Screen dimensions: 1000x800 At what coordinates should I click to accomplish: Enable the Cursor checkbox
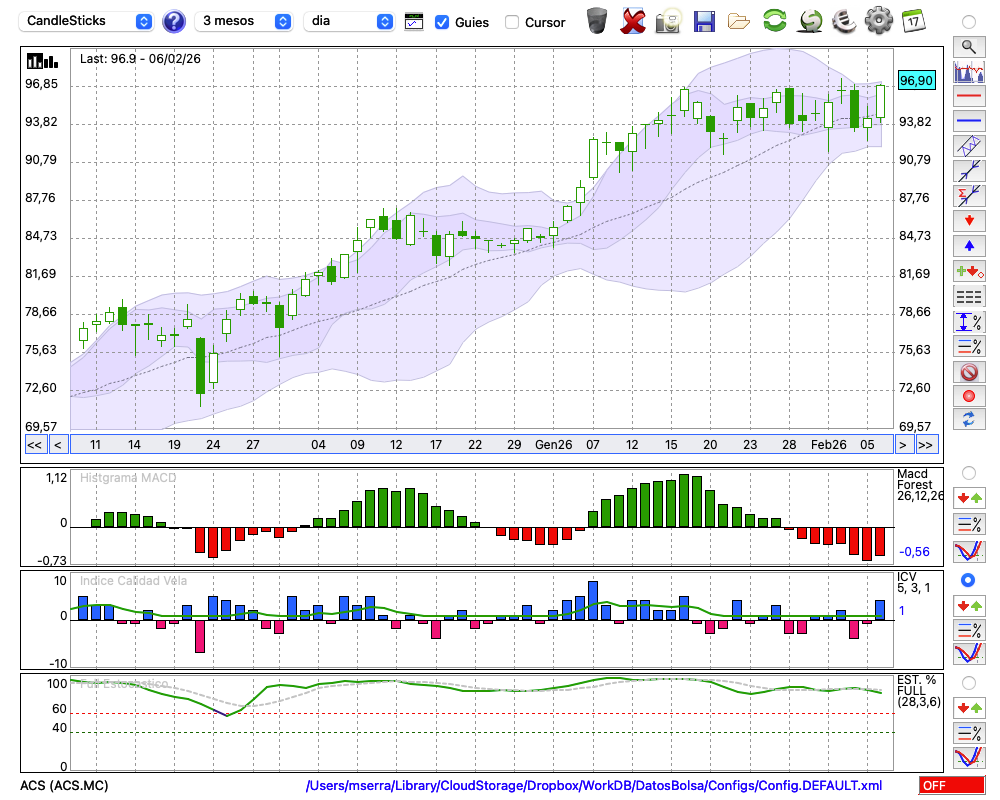(x=511, y=22)
